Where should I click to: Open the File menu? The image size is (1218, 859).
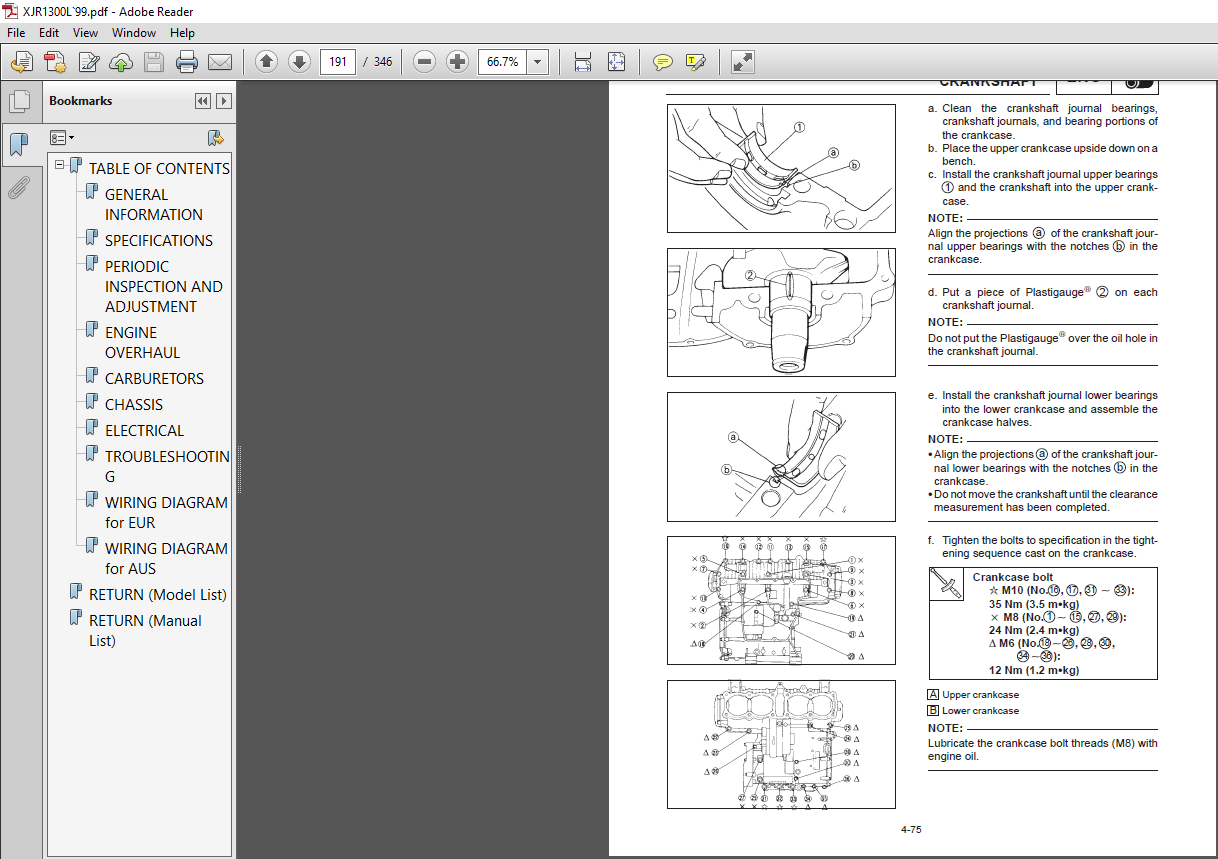tap(16, 33)
